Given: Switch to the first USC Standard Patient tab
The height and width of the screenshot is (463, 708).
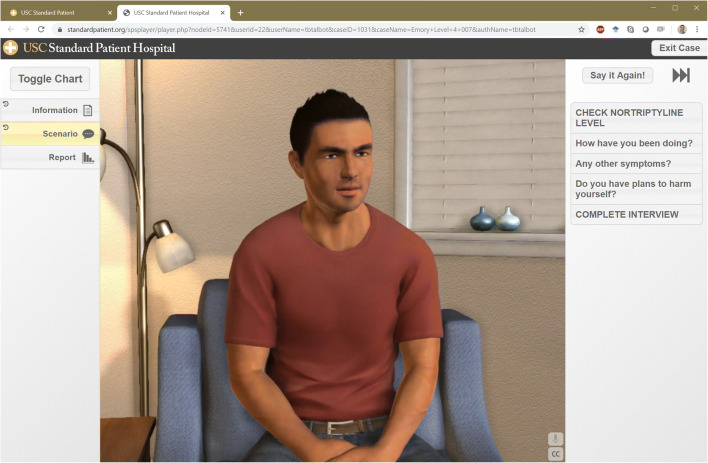Looking at the screenshot, I should point(55,12).
